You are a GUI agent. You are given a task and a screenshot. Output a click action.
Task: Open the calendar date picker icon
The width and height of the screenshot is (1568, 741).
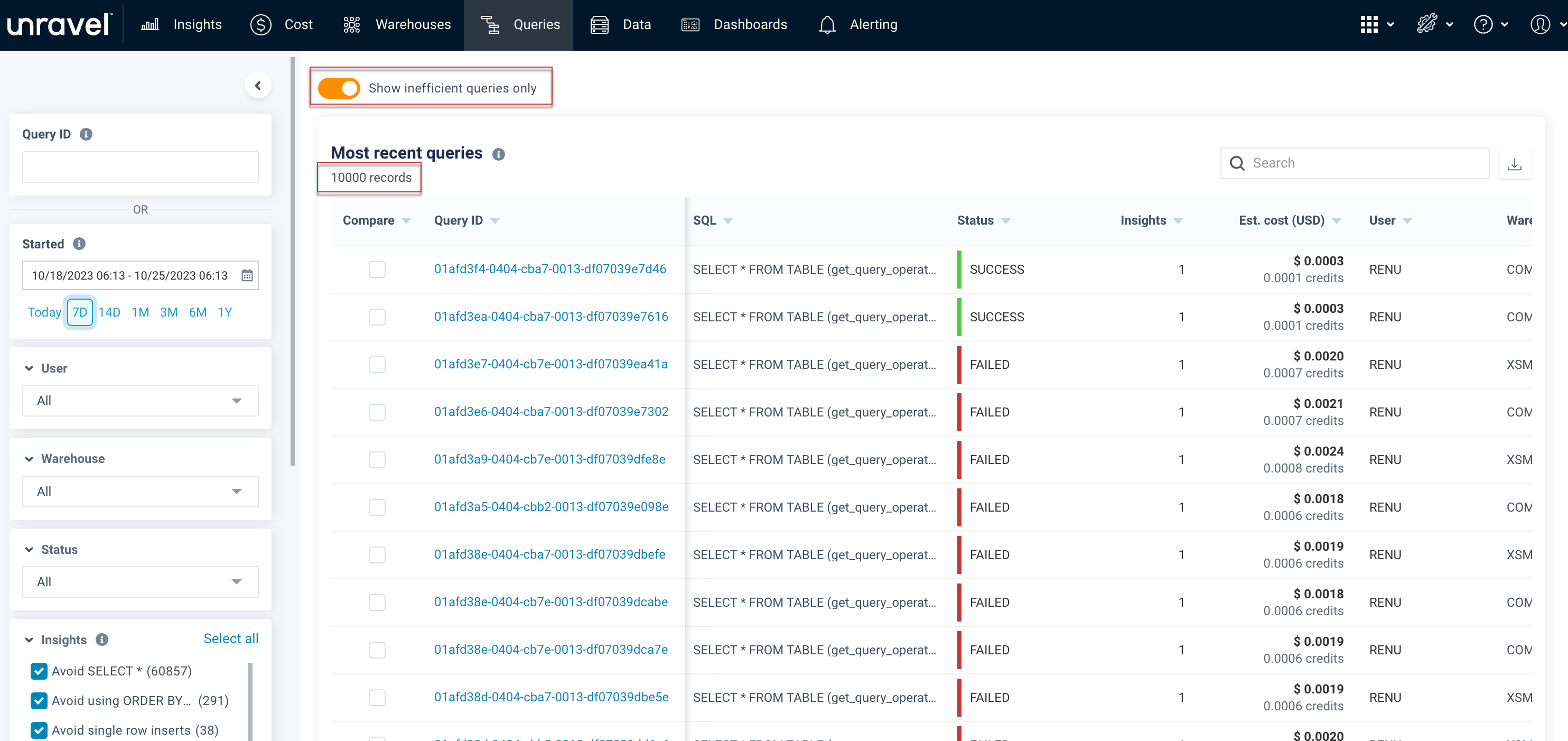[x=247, y=276]
